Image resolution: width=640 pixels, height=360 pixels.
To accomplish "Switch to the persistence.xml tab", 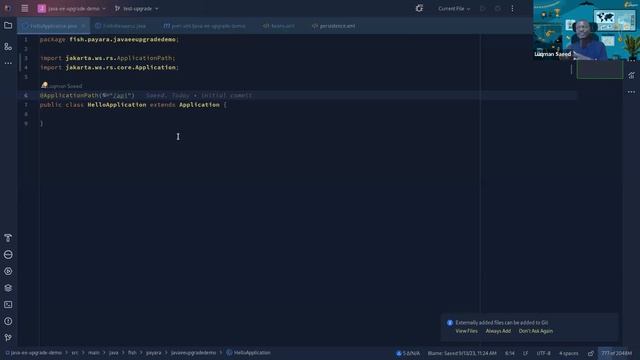I will tap(333, 26).
